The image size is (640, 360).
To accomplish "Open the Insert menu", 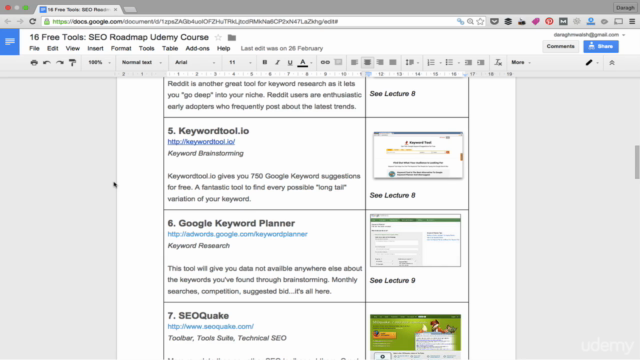I will 95,48.
